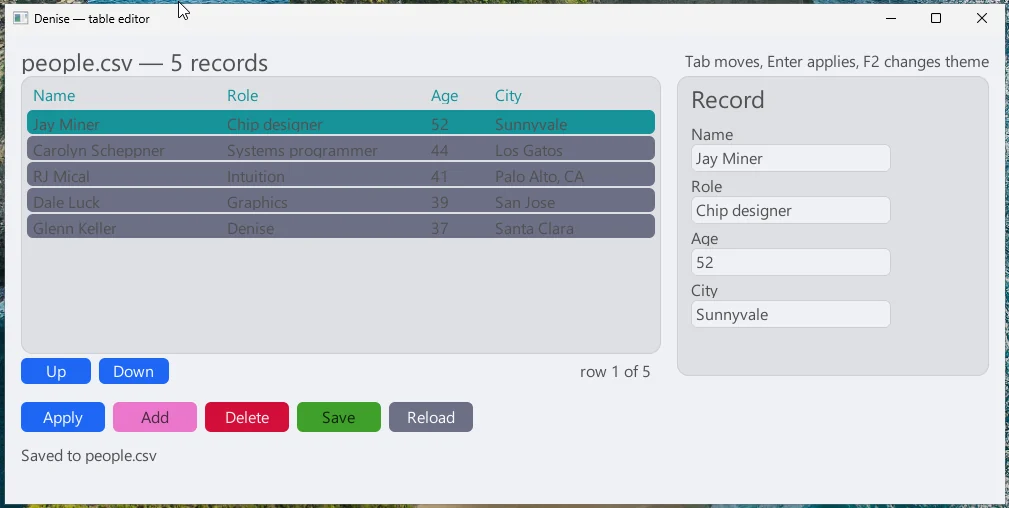This screenshot has width=1009, height=508.
Task: Click the City column header
Action: tap(508, 96)
